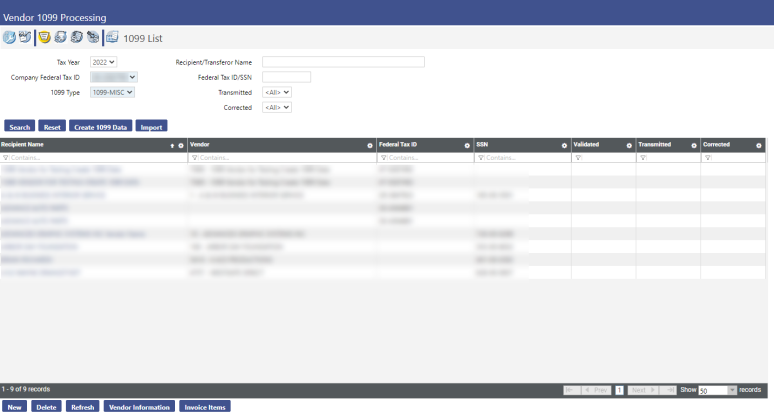Focus the Recipient/Transferor Name input field

pyautogui.click(x=343, y=62)
